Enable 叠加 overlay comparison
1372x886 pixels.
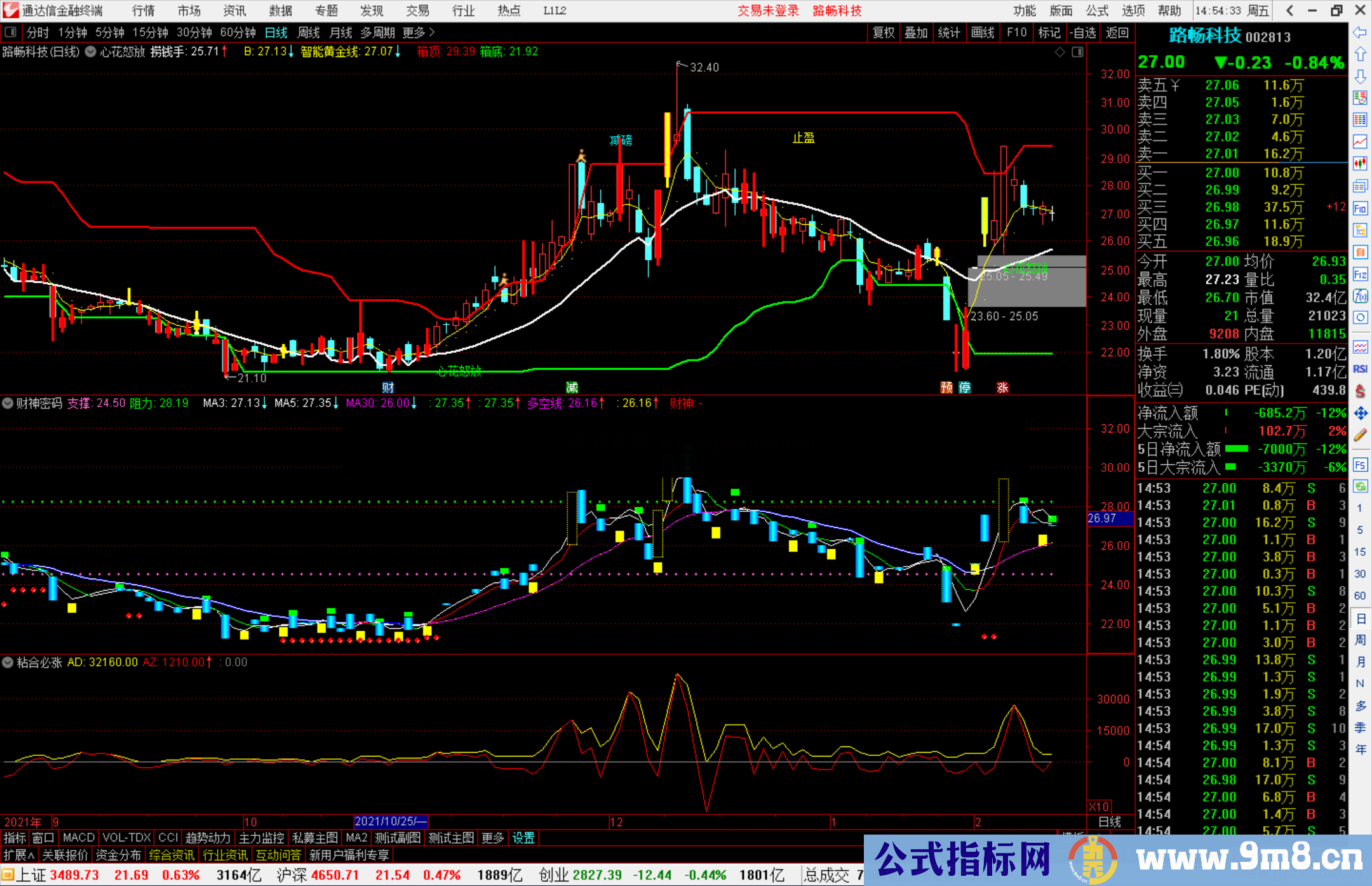(916, 33)
